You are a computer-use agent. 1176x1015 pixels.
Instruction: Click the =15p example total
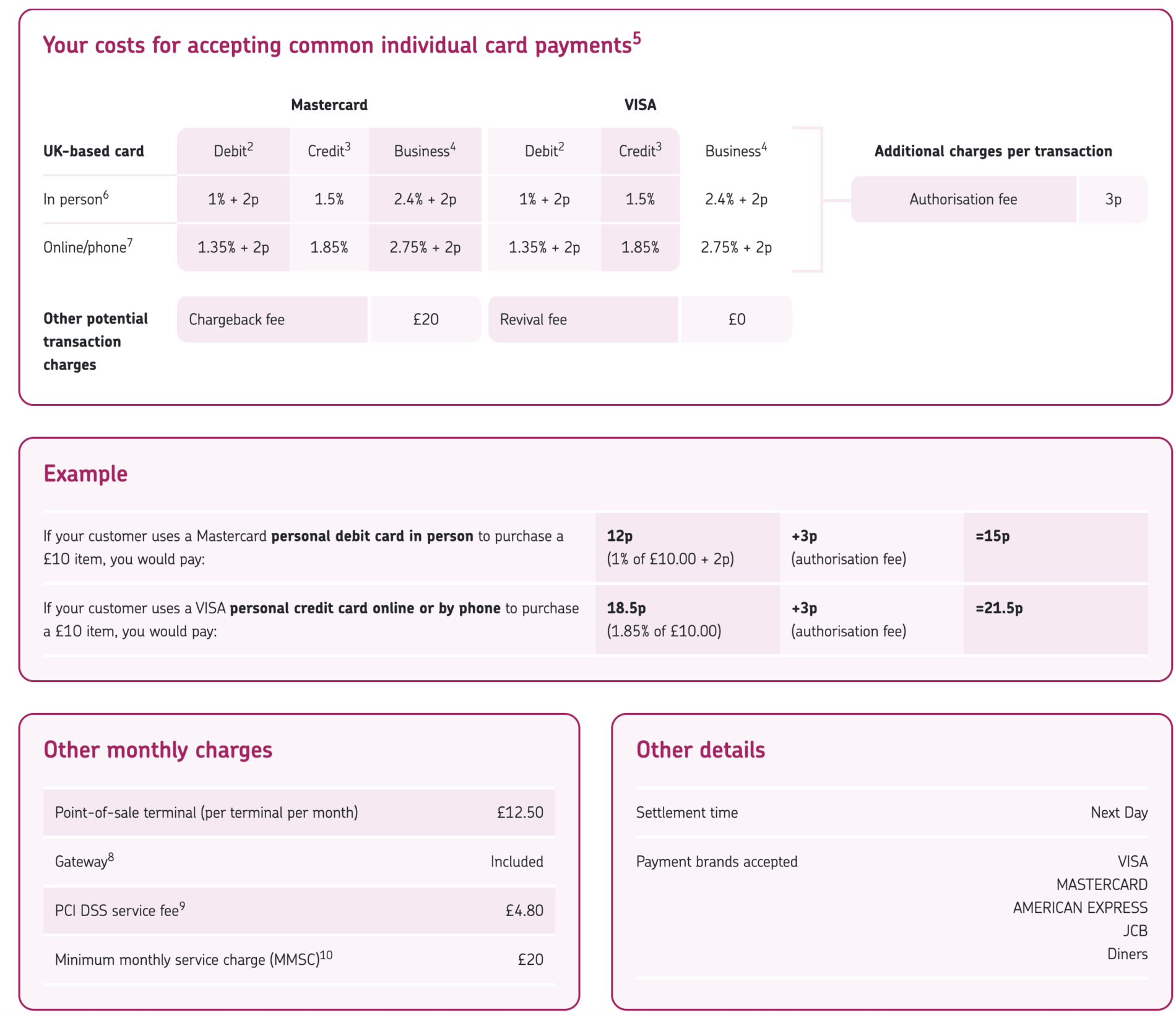pos(992,536)
